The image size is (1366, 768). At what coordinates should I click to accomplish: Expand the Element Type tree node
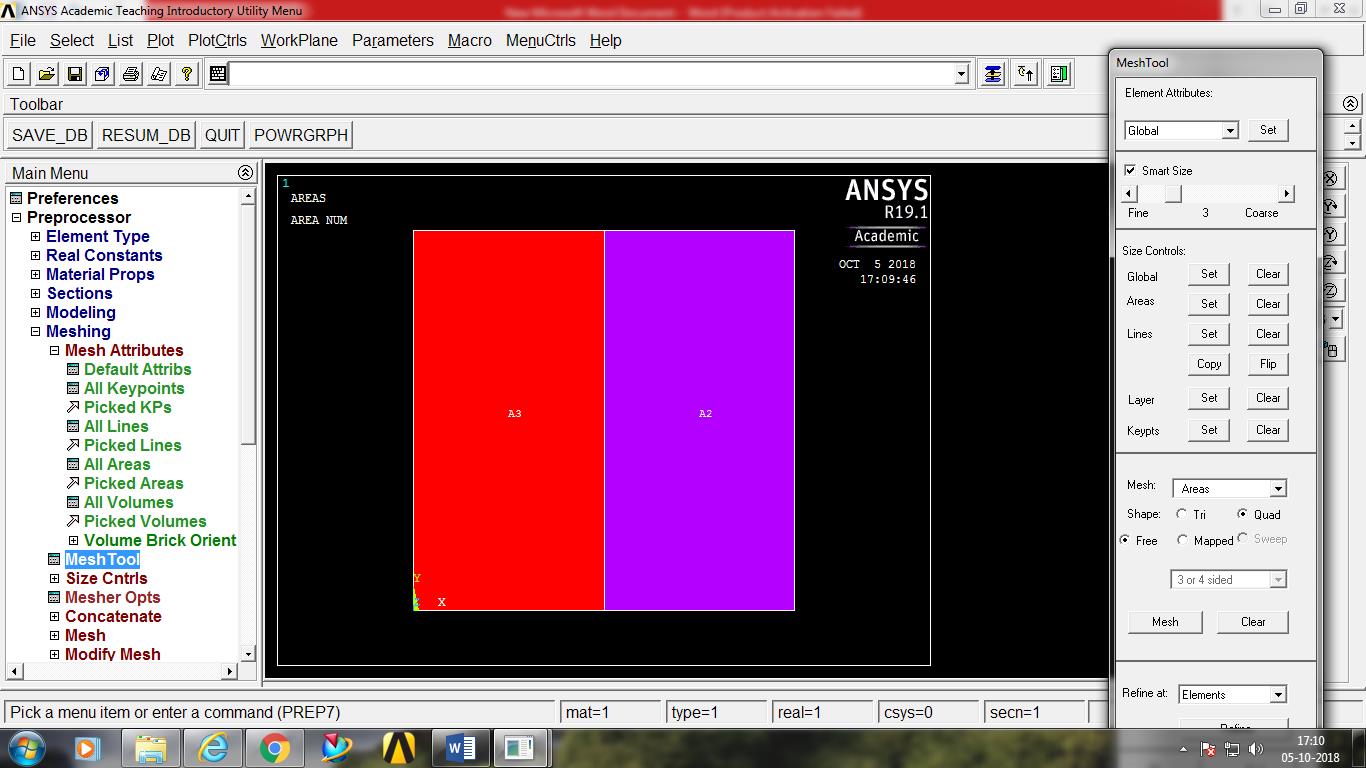(x=35, y=236)
